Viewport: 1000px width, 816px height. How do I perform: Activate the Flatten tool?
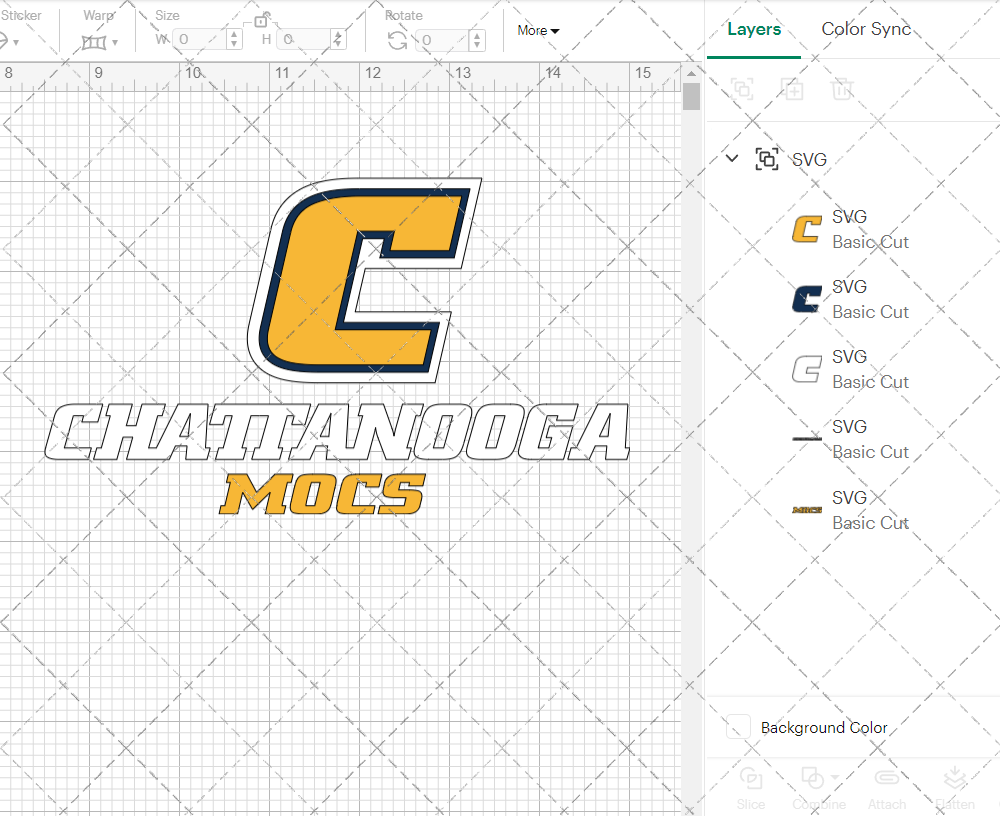(x=955, y=787)
